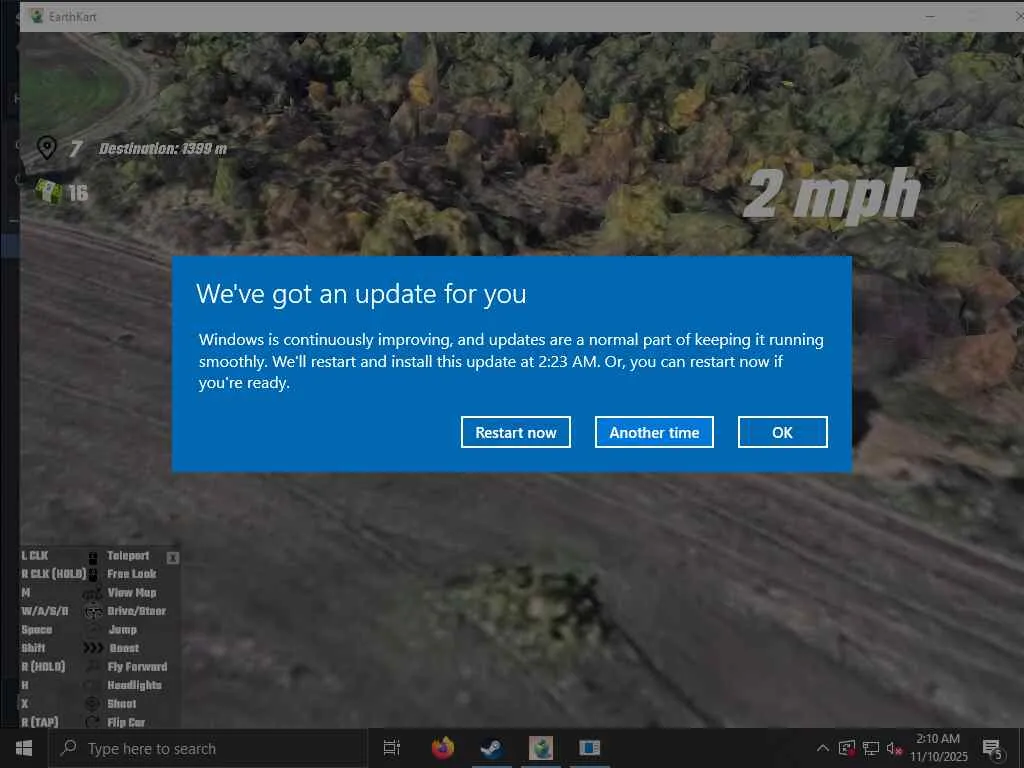Click the Restart now button

pos(515,432)
